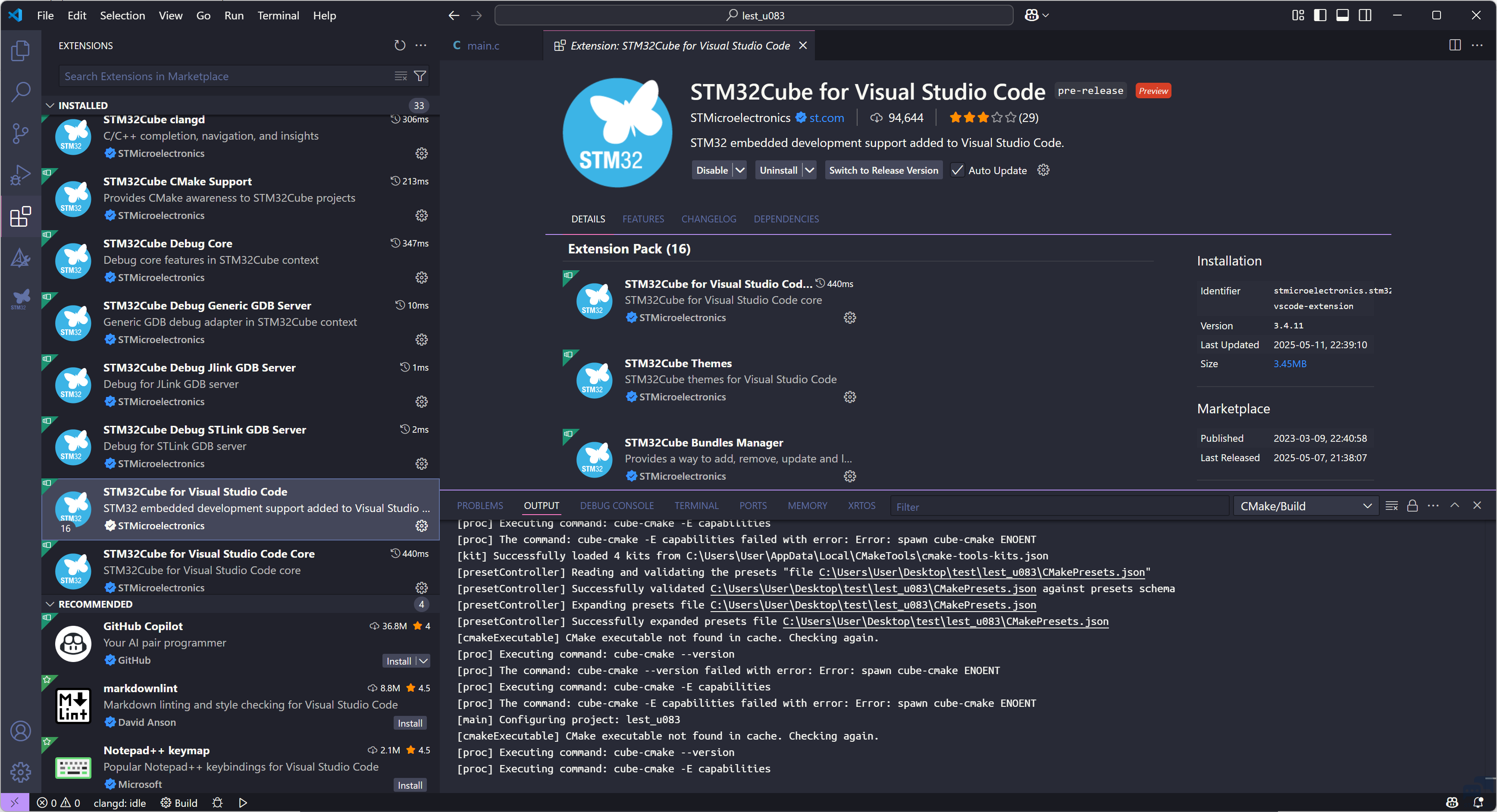Viewport: 1497px width, 812px height.
Task: Open editor more actions menu
Action: 1477,45
